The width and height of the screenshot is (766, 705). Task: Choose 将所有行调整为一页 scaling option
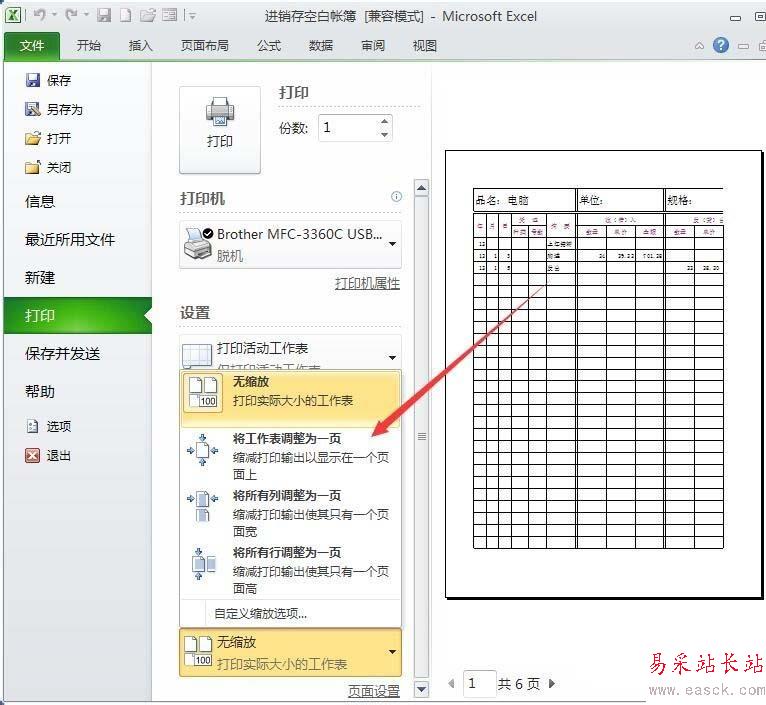pyautogui.click(x=291, y=570)
